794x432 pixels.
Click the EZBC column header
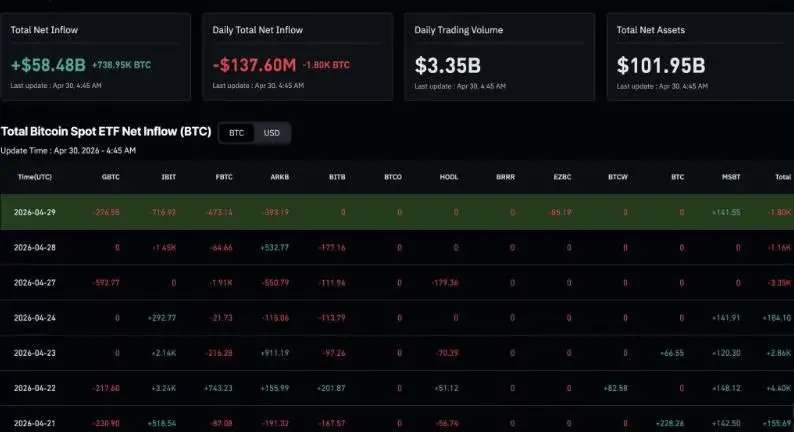(x=562, y=177)
